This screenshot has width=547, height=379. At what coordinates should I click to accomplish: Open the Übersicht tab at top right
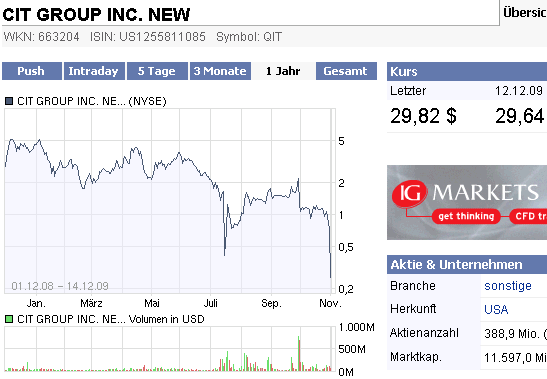tap(524, 13)
